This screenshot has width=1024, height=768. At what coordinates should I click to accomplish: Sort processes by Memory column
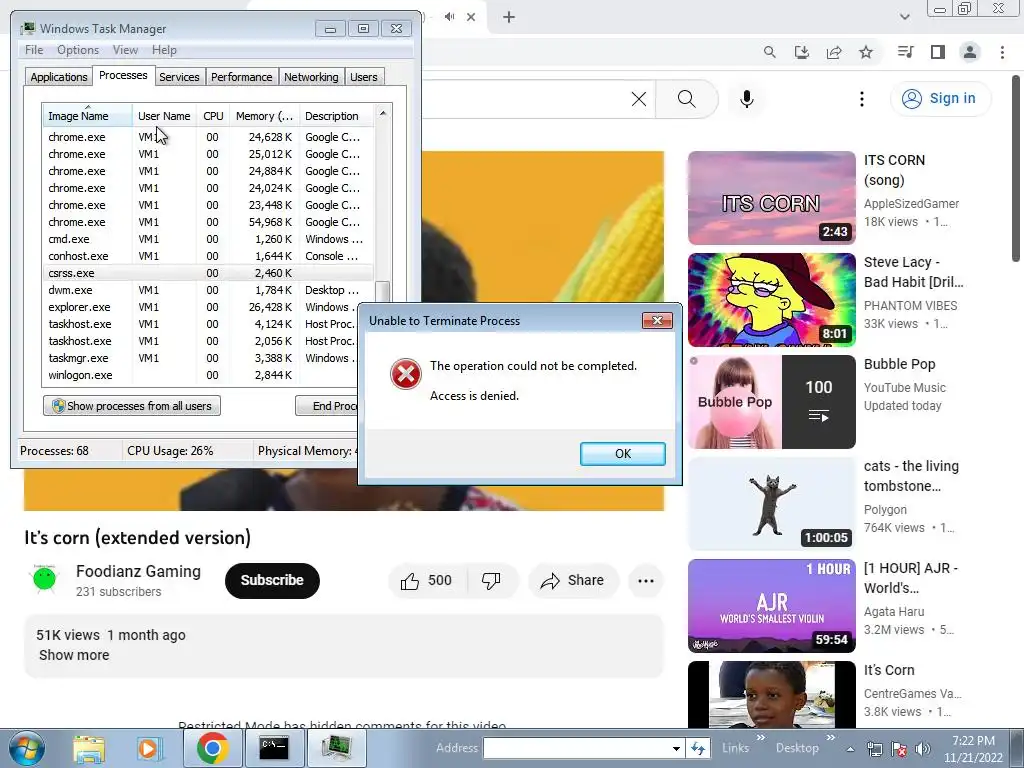264,116
